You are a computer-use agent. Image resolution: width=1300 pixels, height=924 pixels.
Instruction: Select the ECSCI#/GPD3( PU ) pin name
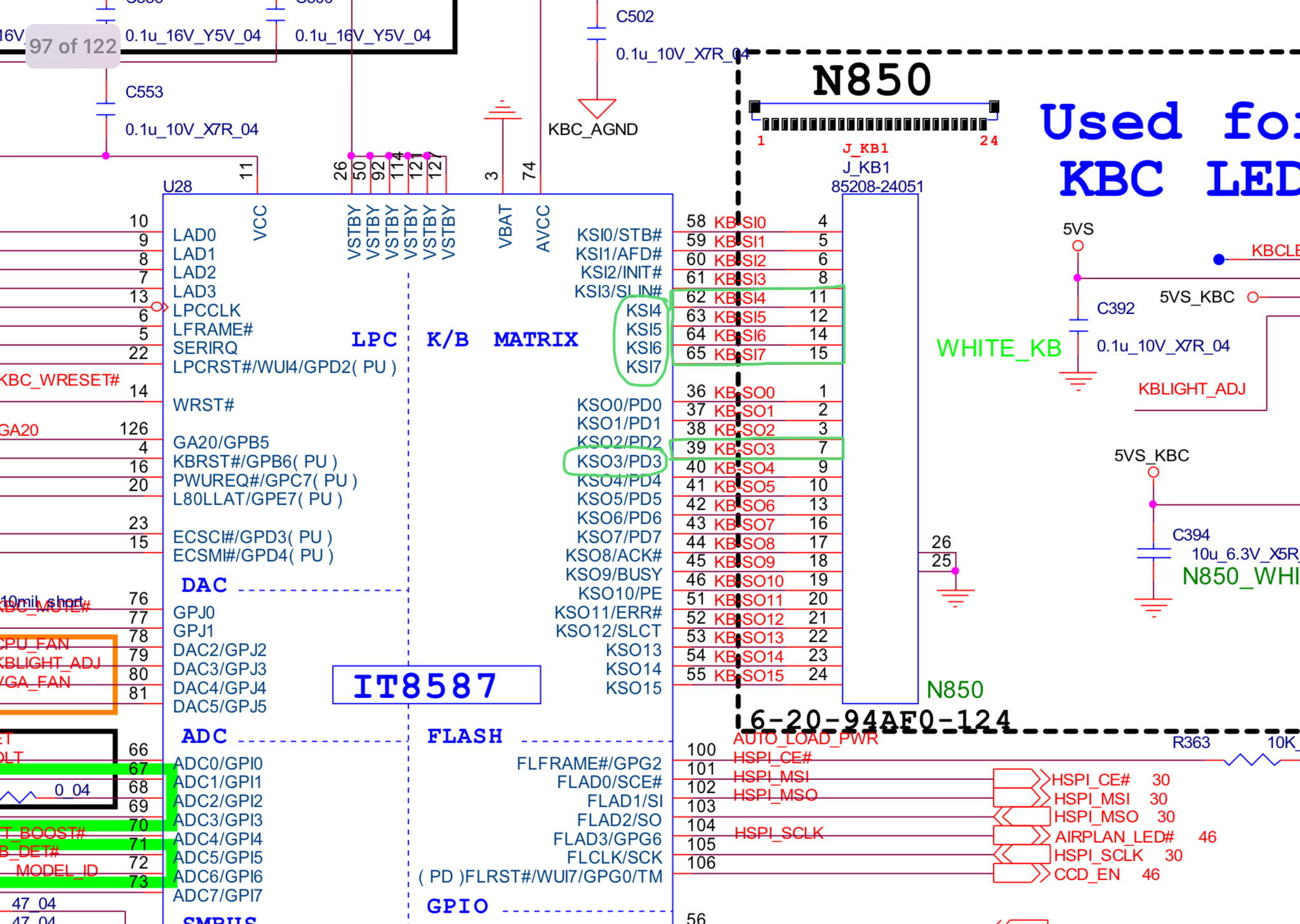tap(253, 537)
